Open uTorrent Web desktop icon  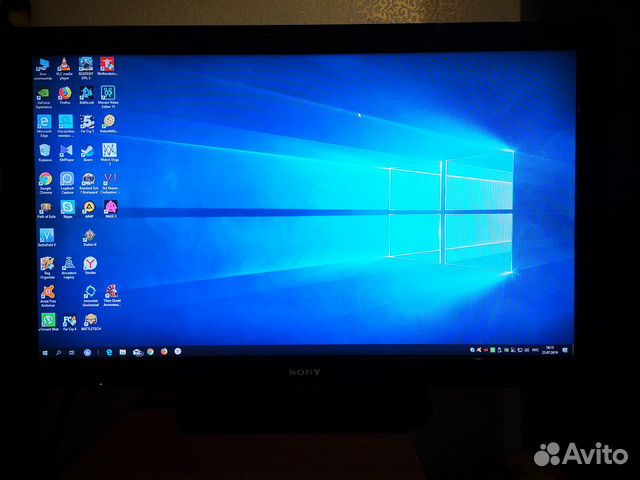(48, 322)
